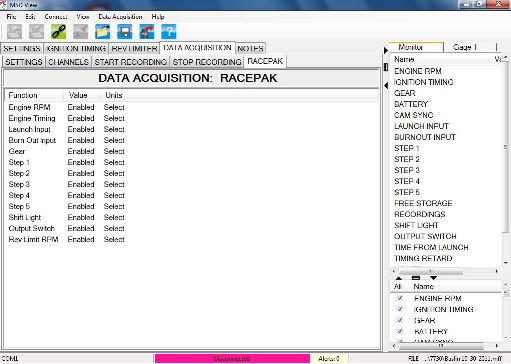
Task: Click the right-pointing arrow left of Monitor tab
Action: (x=386, y=51)
